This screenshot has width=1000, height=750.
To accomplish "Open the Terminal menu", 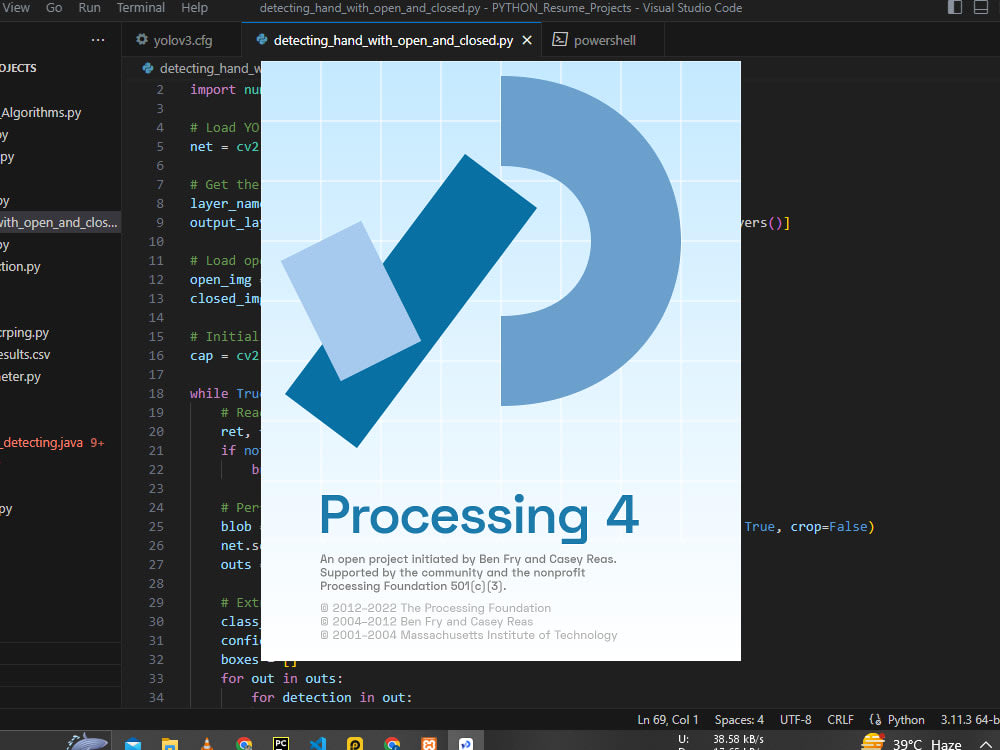I will coord(141,8).
